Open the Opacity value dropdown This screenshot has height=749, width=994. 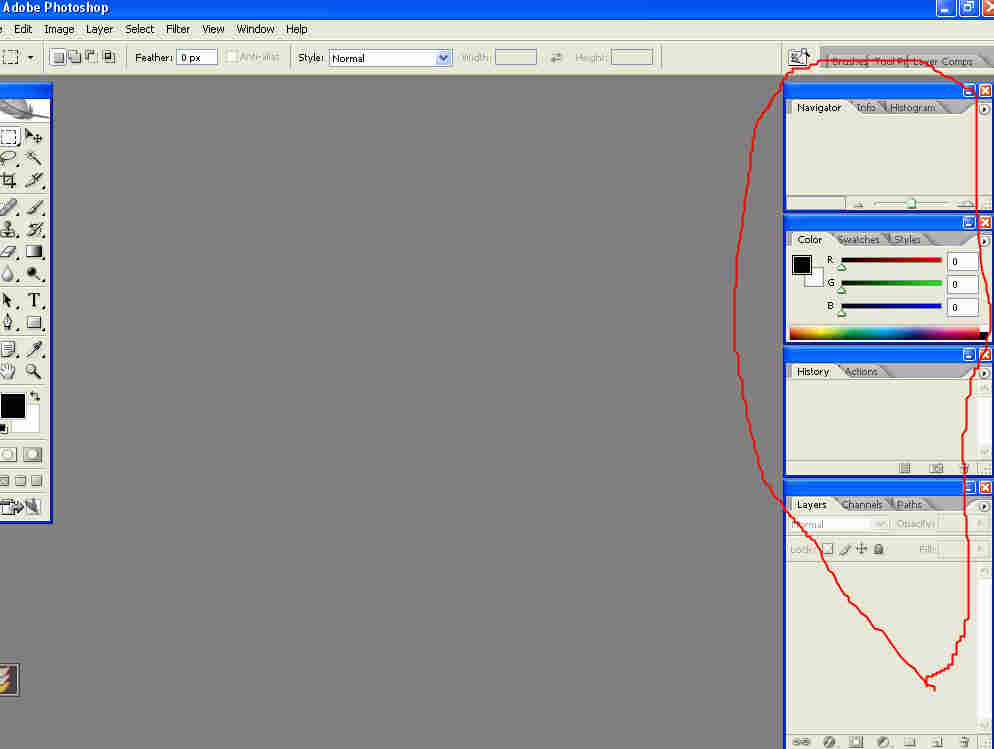point(980,524)
